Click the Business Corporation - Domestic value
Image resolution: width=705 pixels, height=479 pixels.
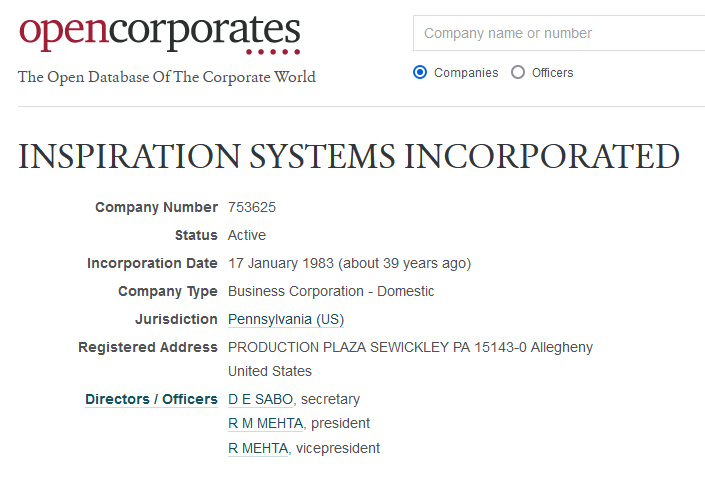pos(331,291)
